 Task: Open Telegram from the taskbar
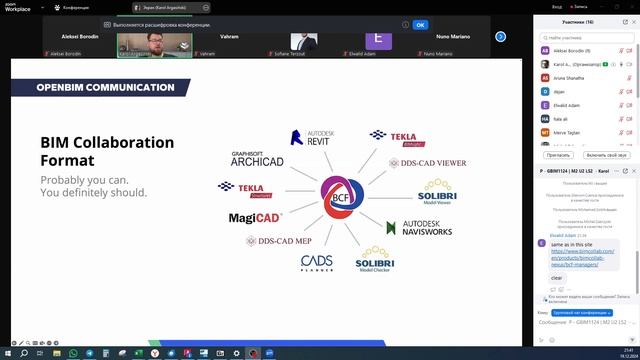(x=89, y=353)
